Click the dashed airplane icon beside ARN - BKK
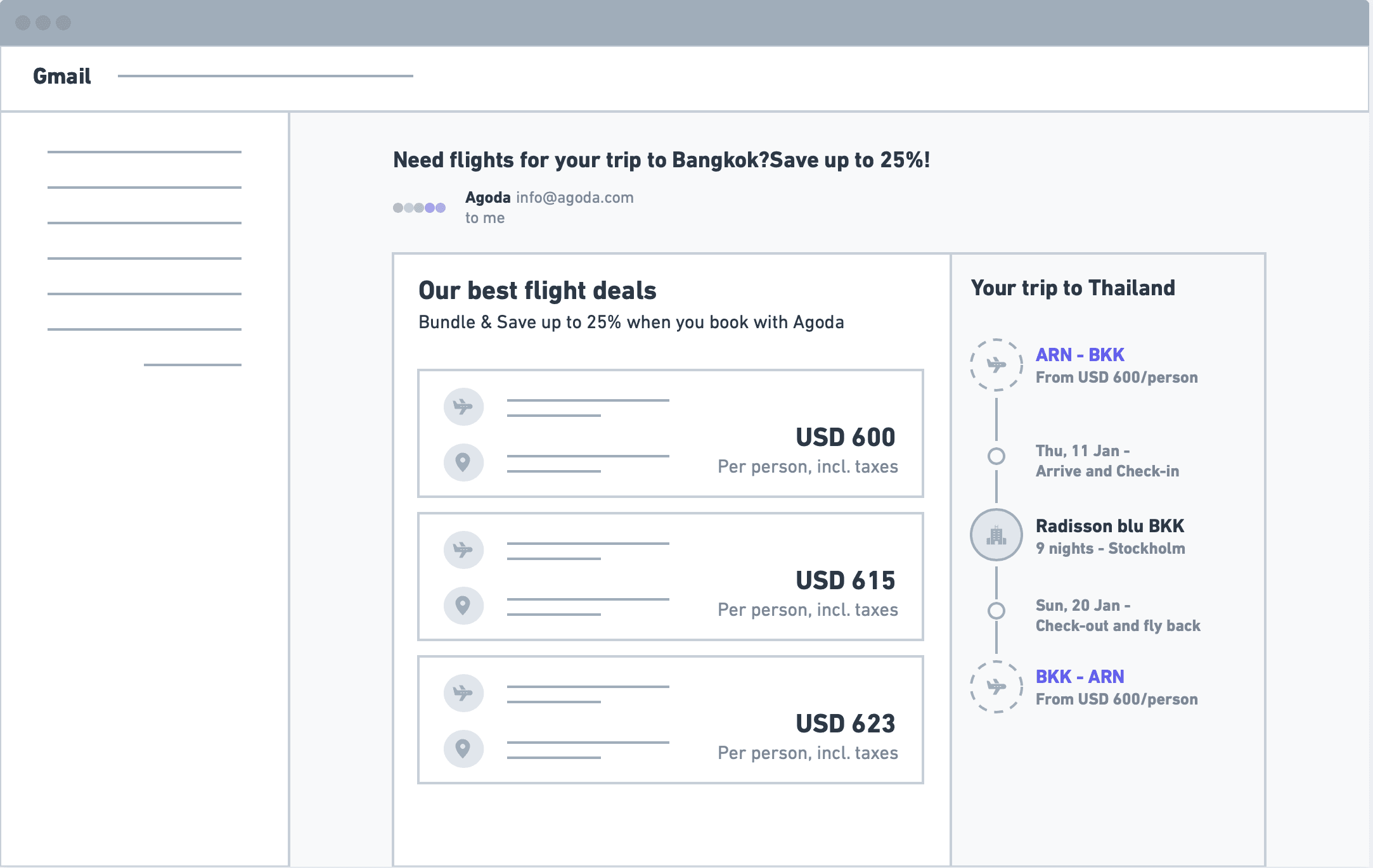This screenshot has width=1373, height=868. (x=996, y=365)
